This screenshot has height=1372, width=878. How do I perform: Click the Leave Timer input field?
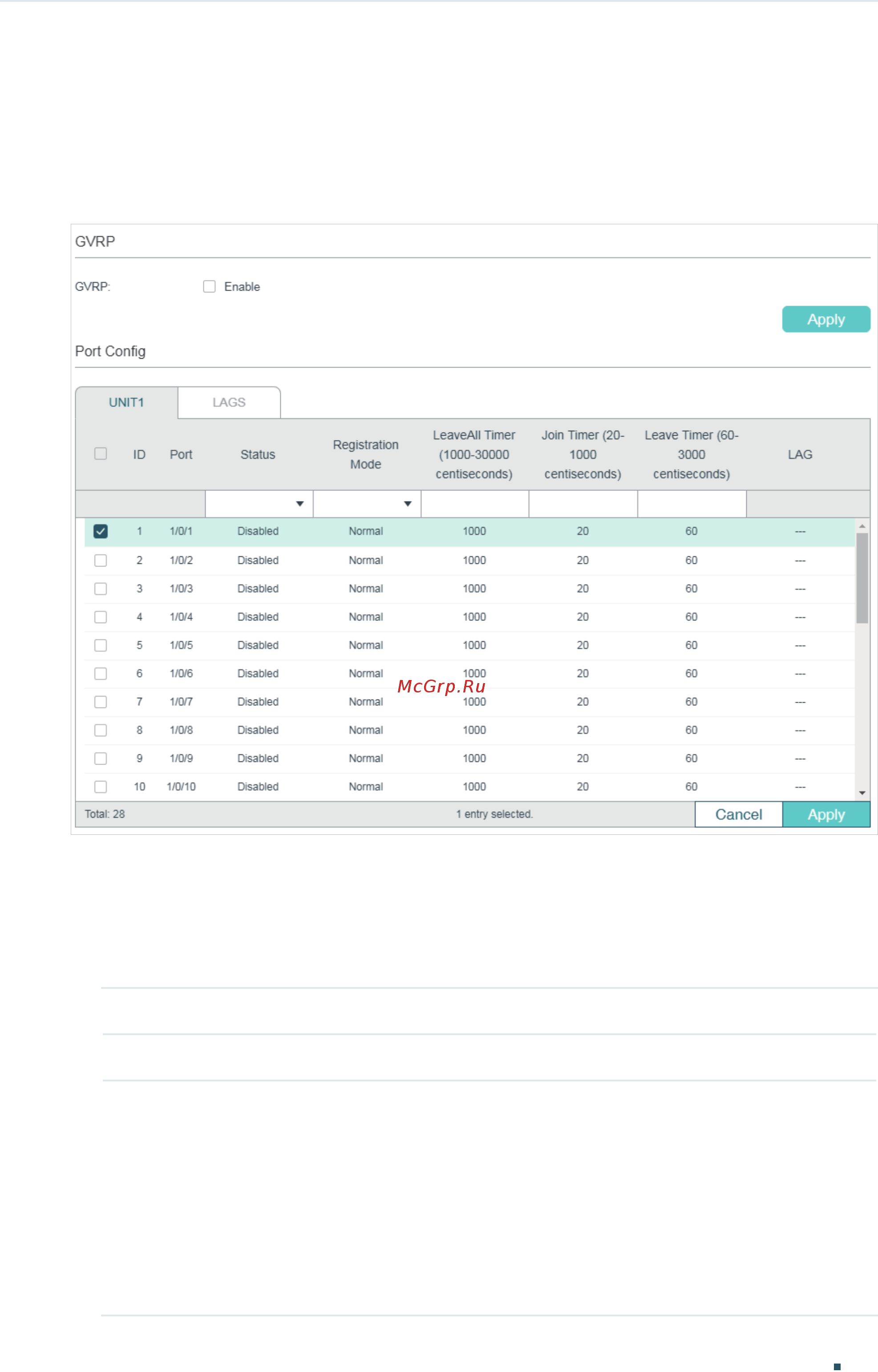point(692,504)
